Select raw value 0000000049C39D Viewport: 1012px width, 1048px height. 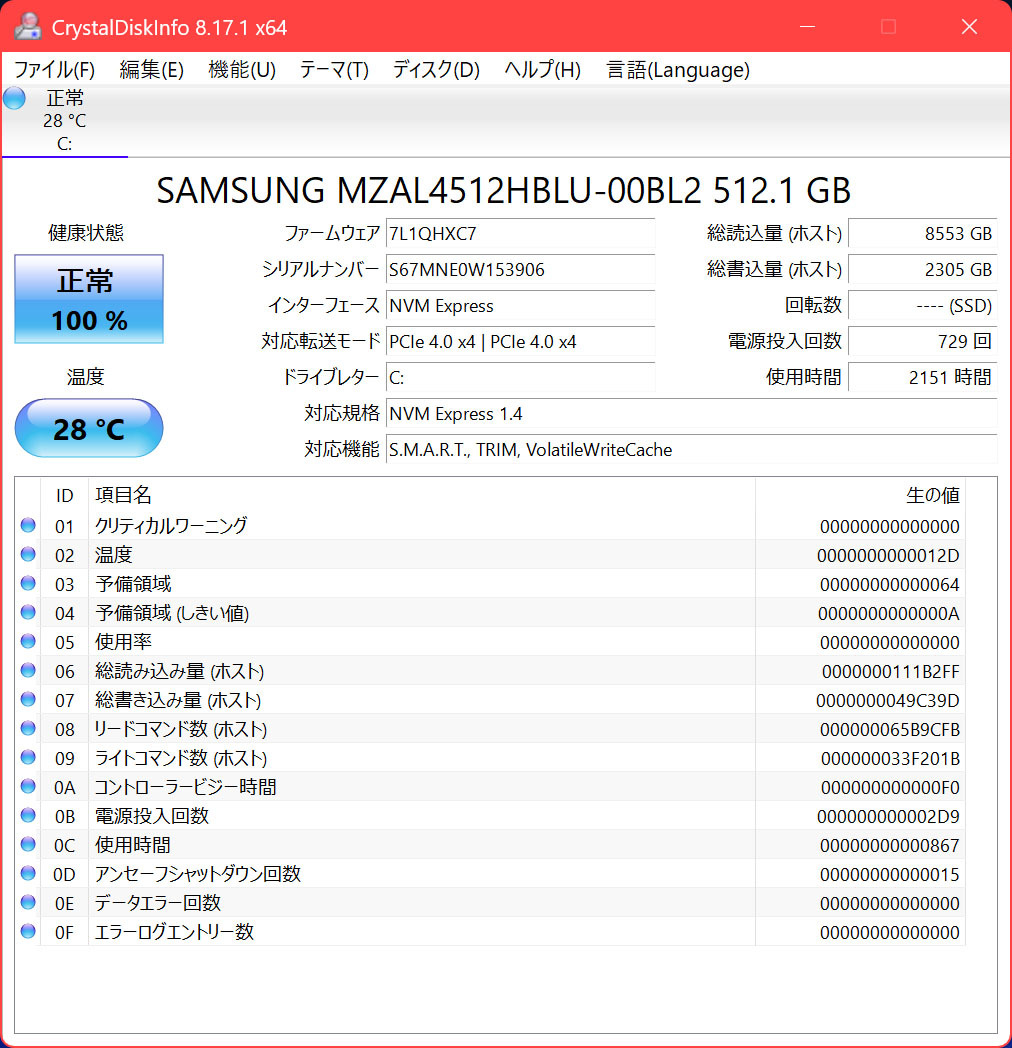click(x=888, y=700)
